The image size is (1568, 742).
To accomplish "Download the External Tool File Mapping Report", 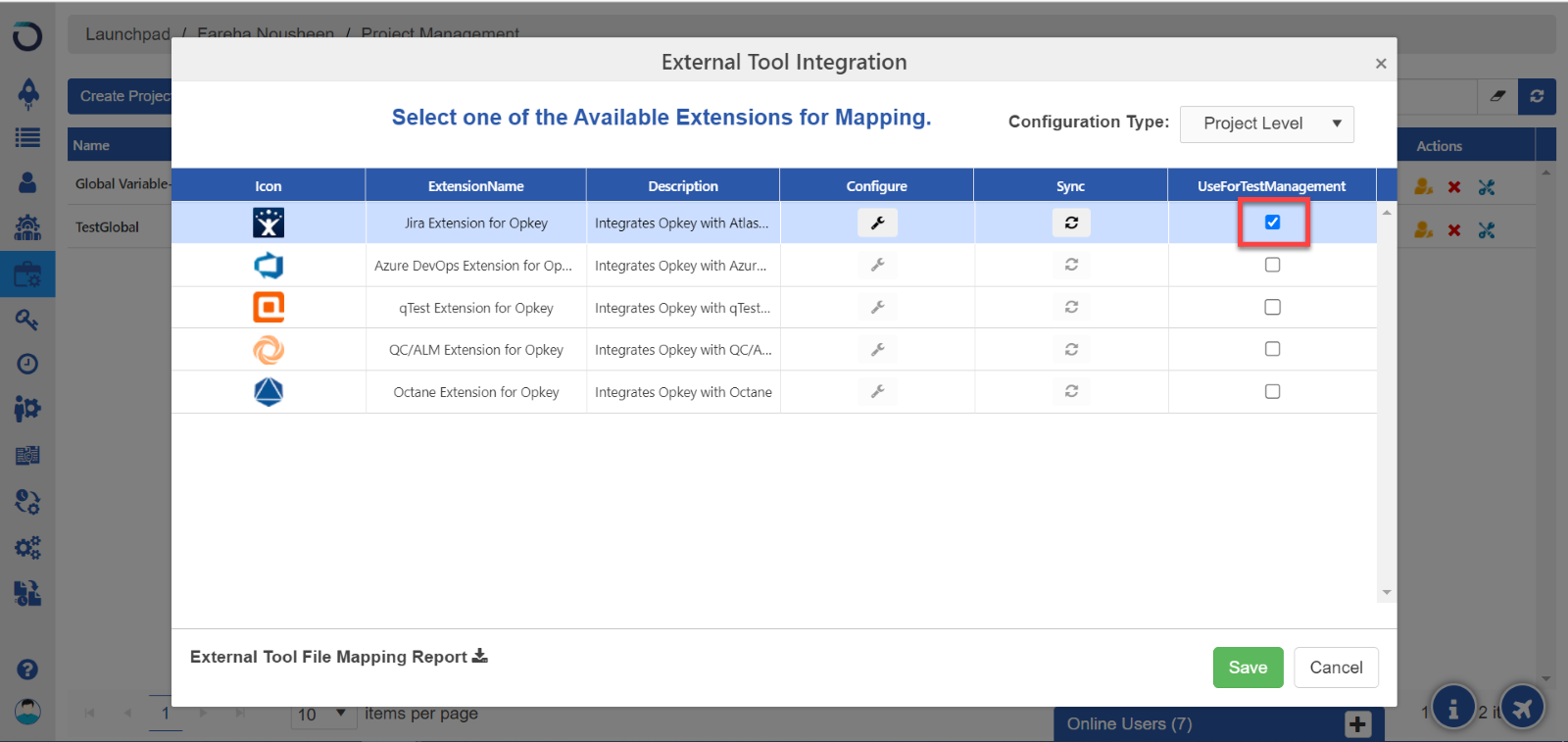I will [479, 657].
